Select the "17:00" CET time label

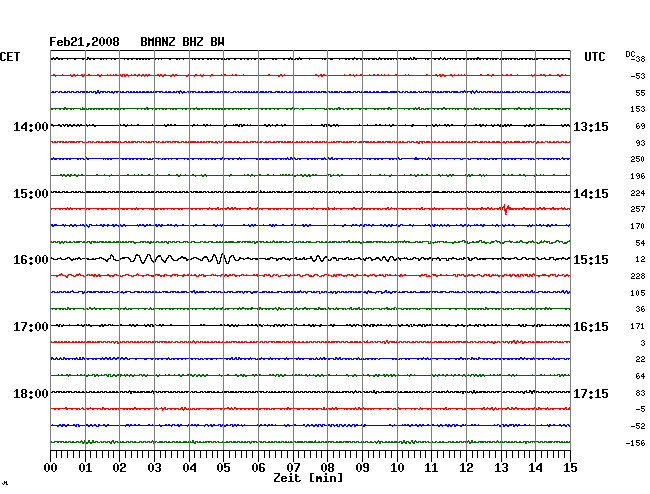tap(31, 327)
